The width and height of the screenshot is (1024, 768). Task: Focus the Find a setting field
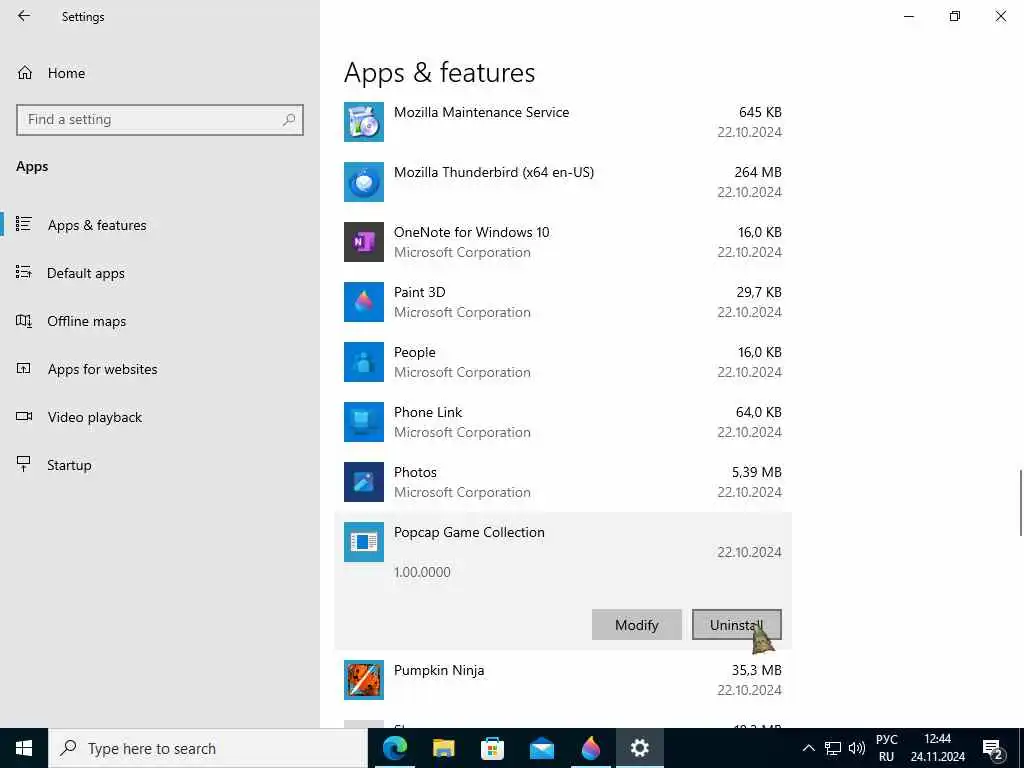160,120
